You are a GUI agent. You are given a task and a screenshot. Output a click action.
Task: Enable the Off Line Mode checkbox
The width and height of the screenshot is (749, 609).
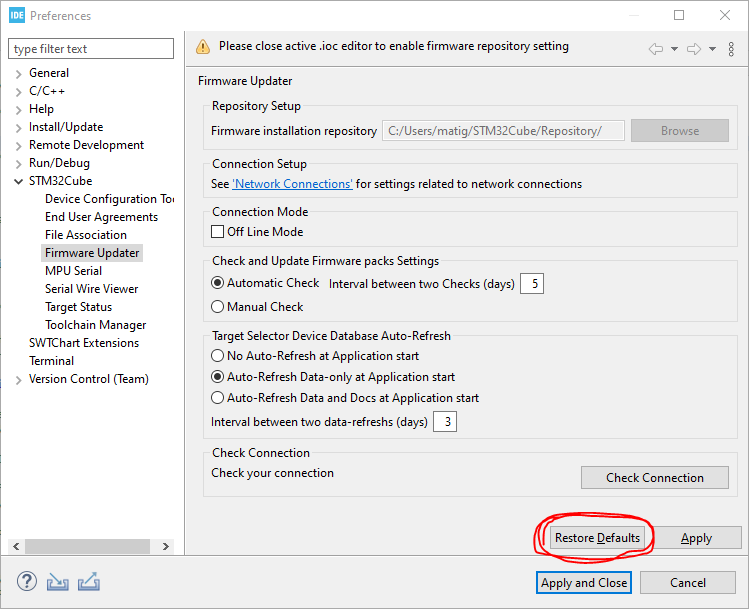click(218, 232)
